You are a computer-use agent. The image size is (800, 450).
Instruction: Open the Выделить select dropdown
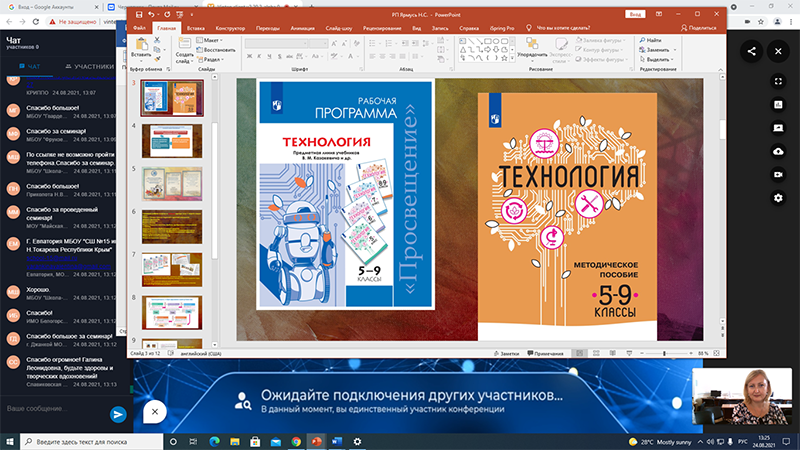pyautogui.click(x=655, y=59)
